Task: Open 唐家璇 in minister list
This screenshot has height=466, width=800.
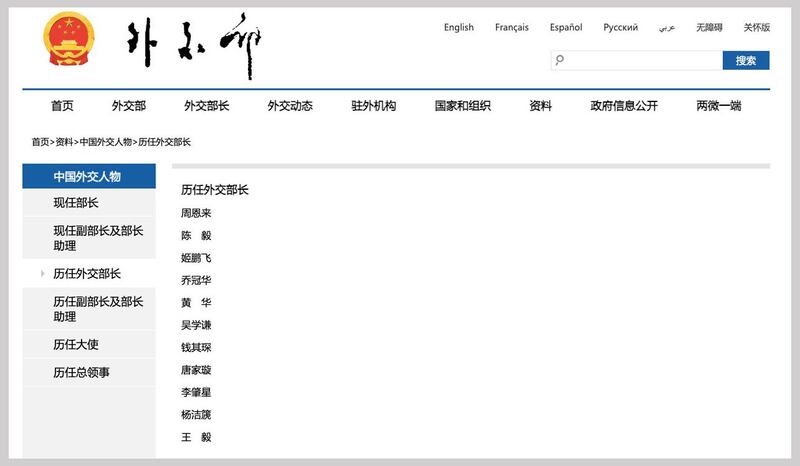Action: click(x=196, y=370)
